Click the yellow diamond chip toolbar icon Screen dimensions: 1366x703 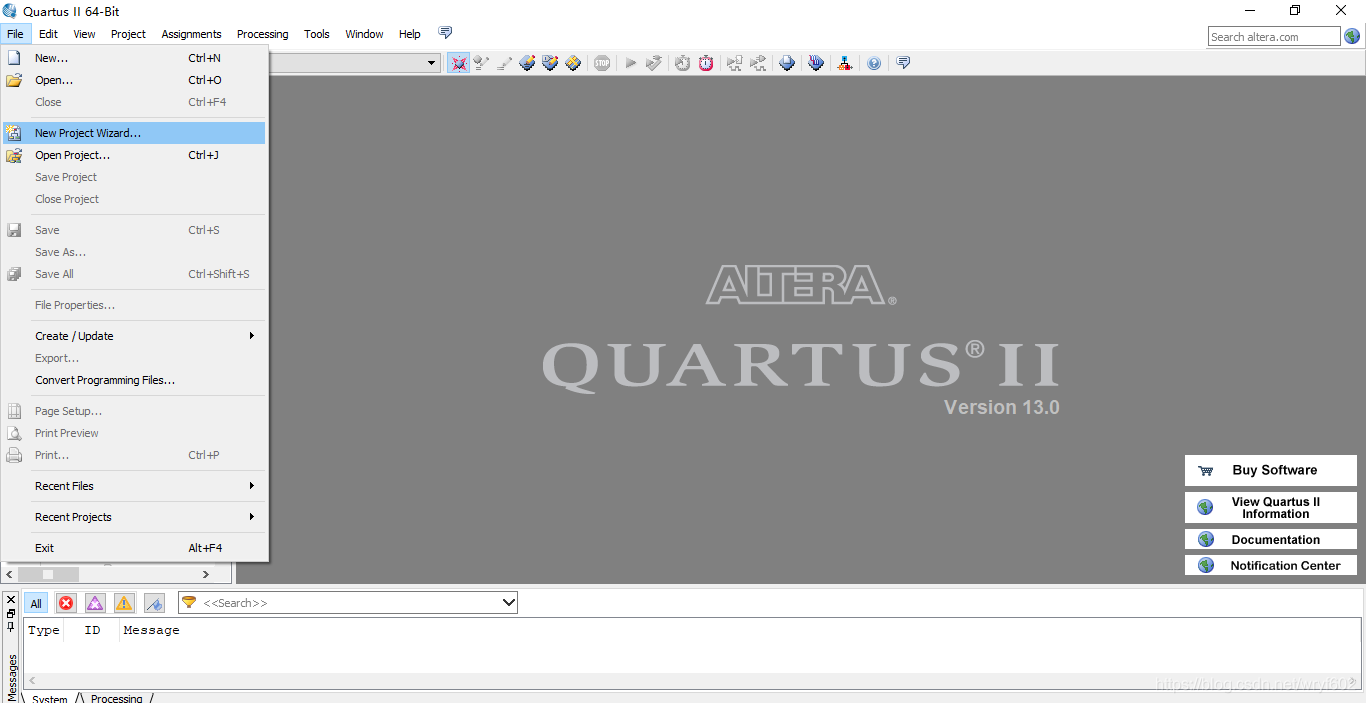[x=573, y=63]
